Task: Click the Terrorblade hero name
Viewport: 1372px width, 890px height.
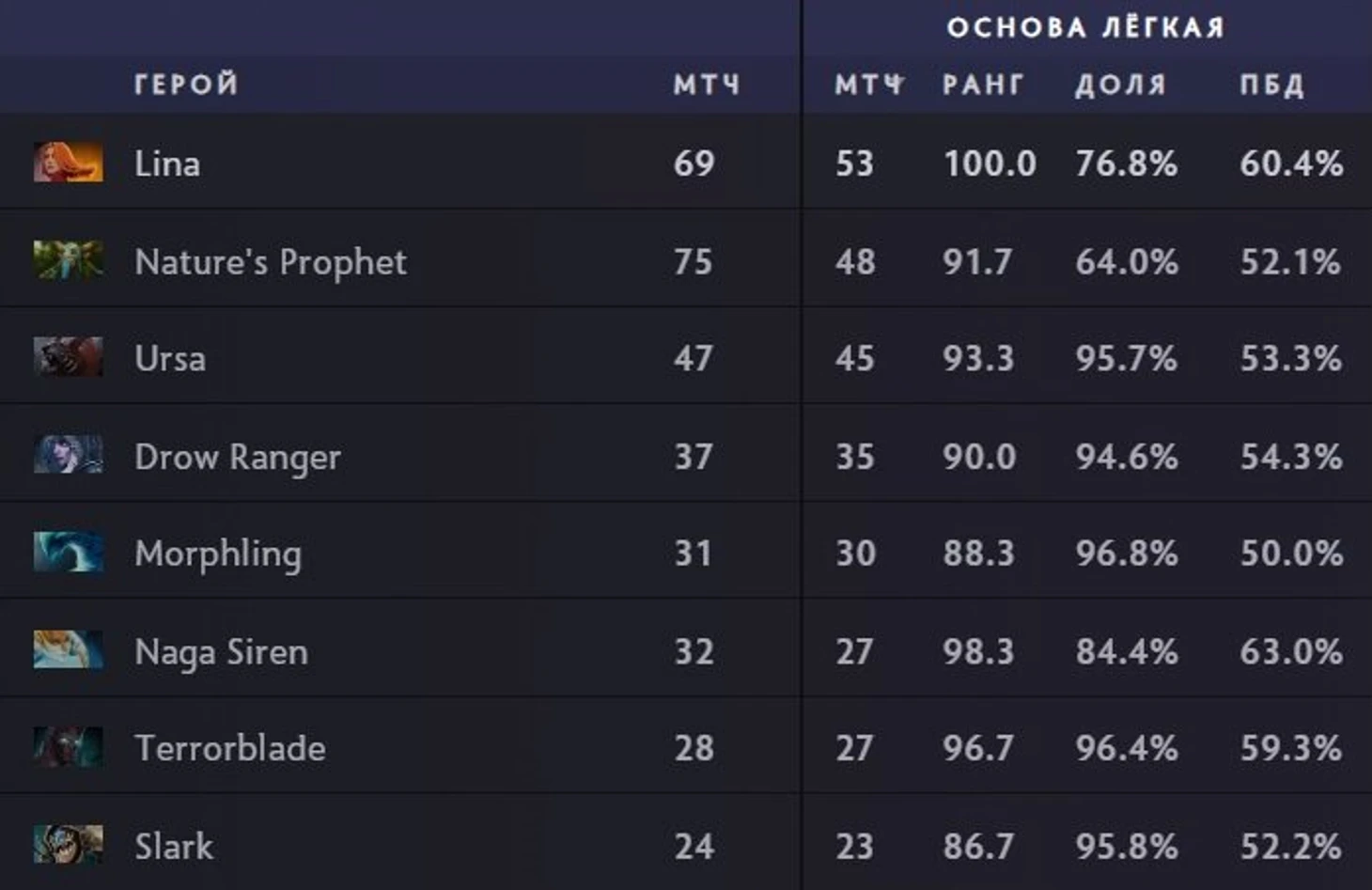Action: [230, 748]
